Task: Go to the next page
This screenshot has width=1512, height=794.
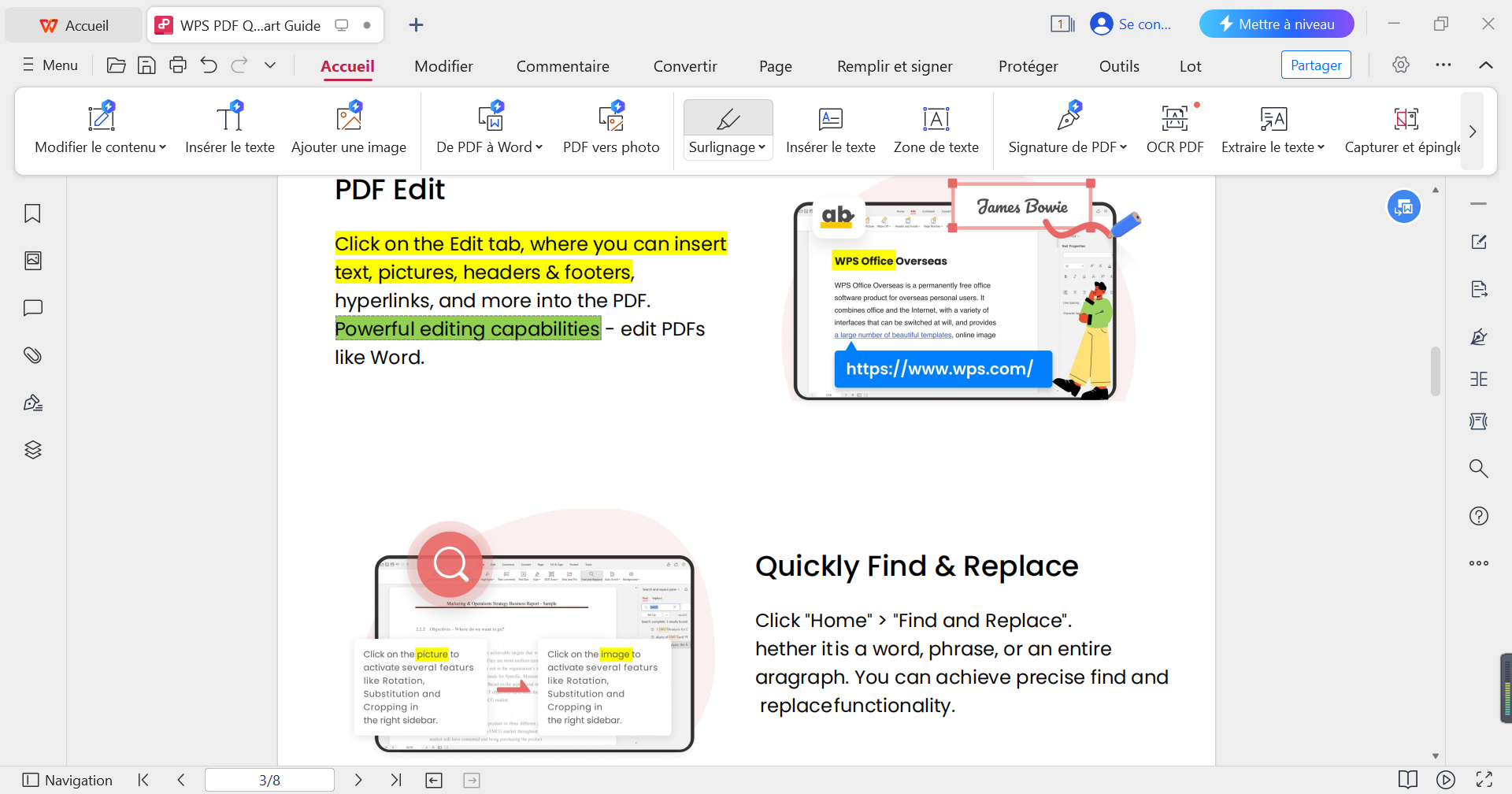Action: [358, 780]
